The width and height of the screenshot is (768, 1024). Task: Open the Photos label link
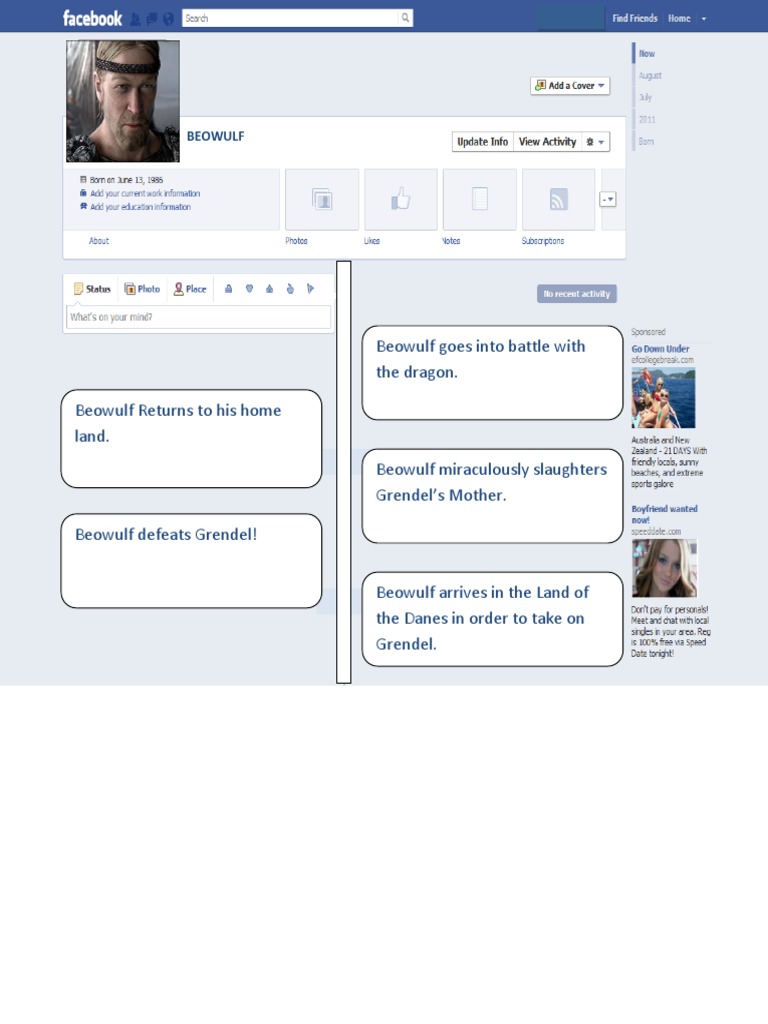(x=296, y=241)
